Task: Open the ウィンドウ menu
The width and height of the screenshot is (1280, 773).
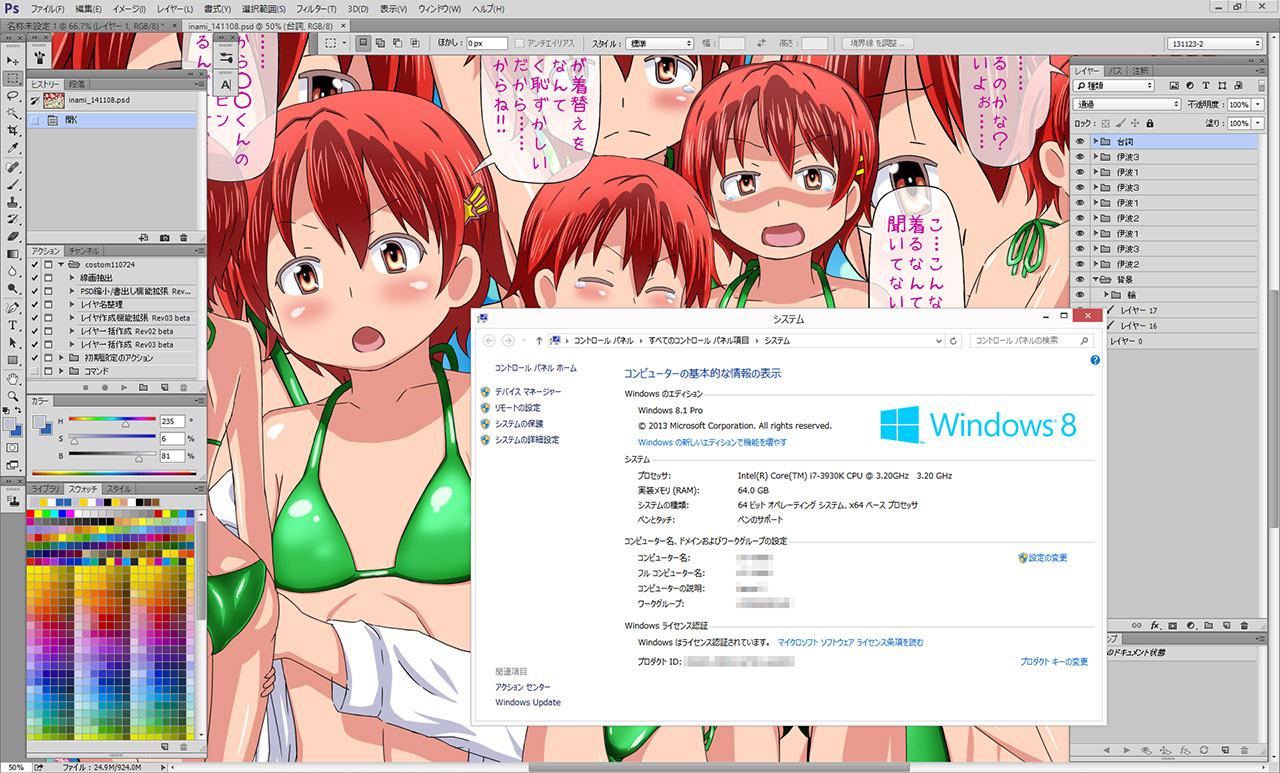Action: pyautogui.click(x=440, y=9)
